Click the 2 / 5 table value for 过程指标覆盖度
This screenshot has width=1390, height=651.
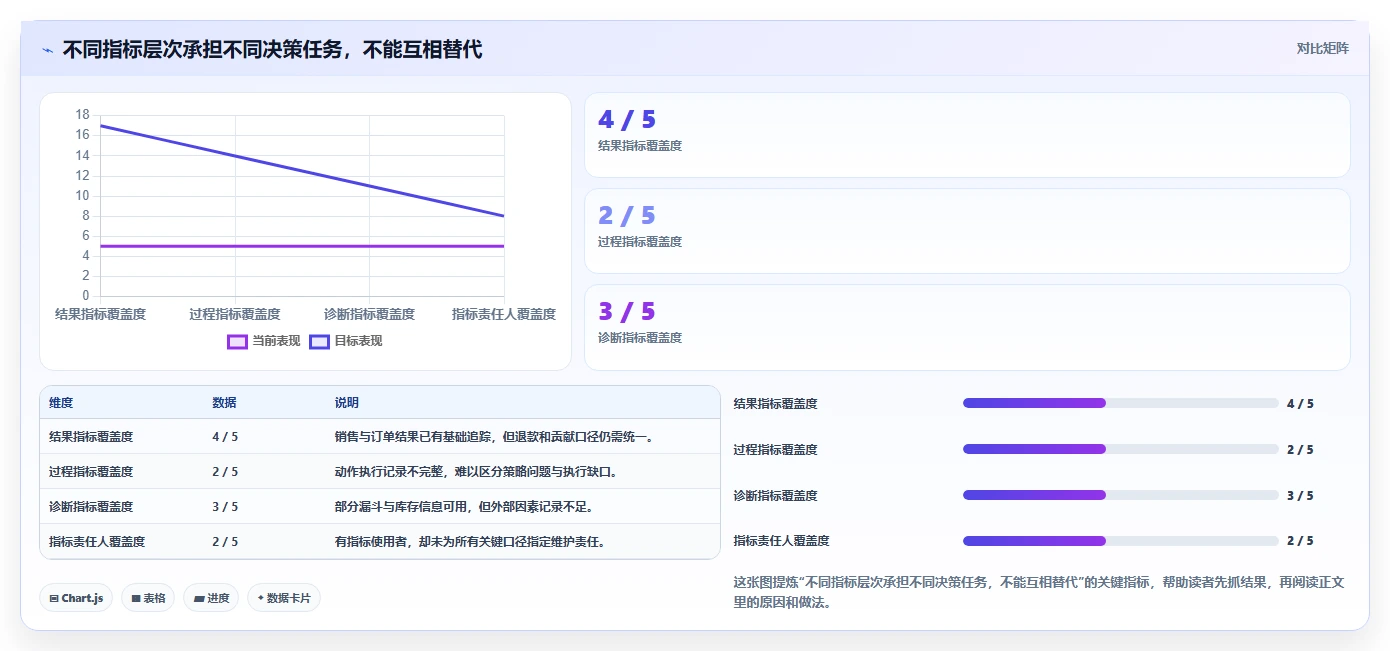[x=225, y=472]
